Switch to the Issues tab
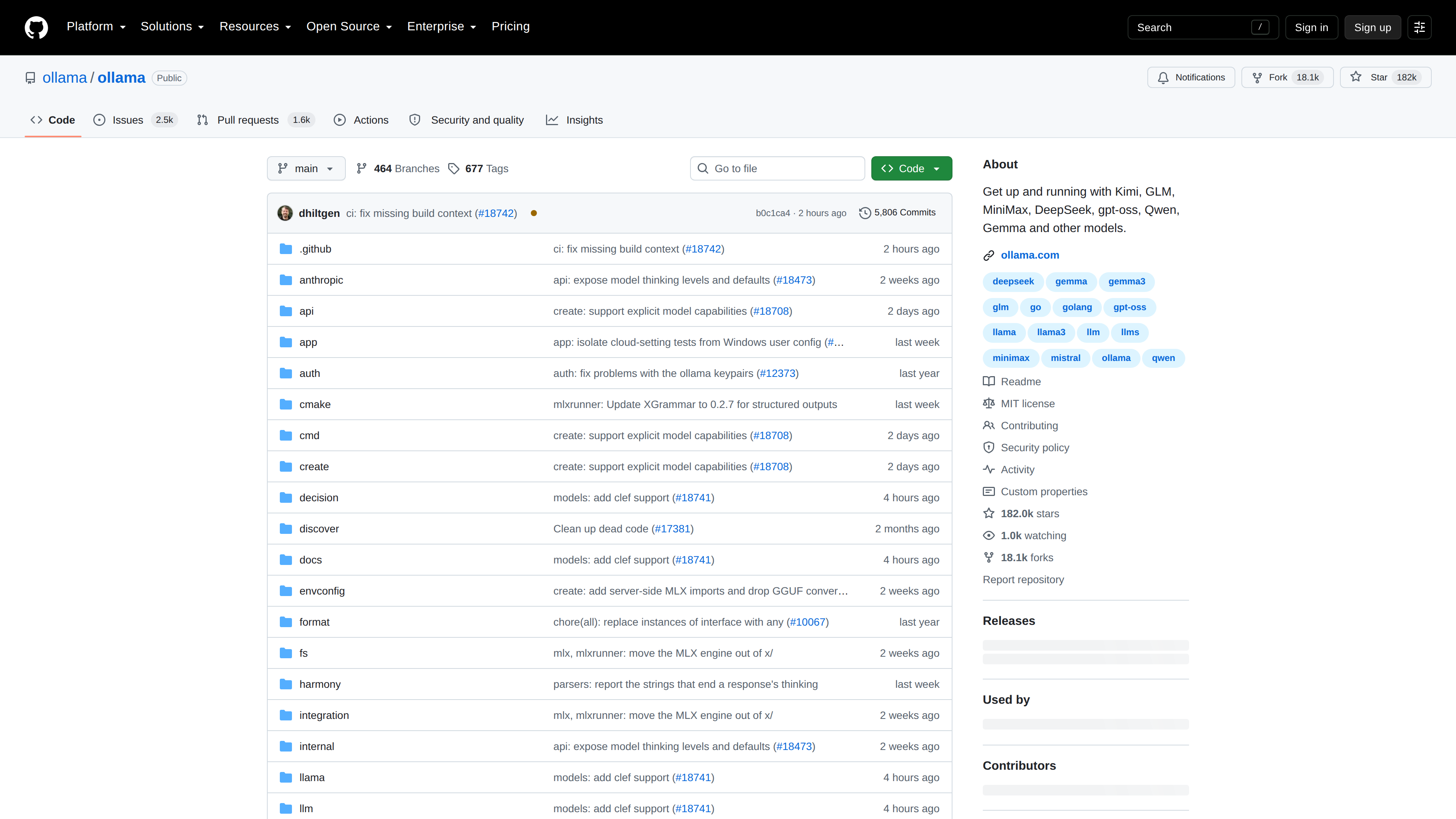Image resolution: width=1456 pixels, height=819 pixels. 135,120
